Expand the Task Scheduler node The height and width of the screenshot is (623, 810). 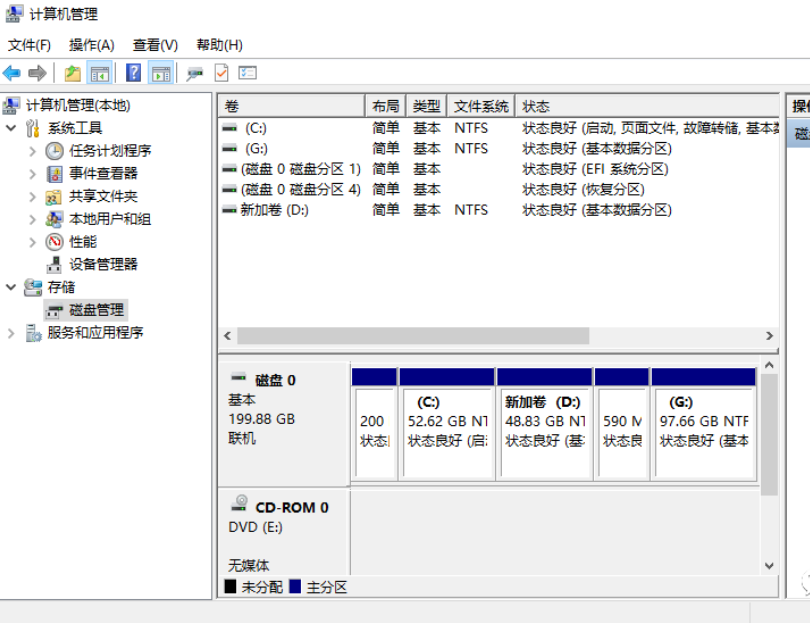[x=33, y=151]
